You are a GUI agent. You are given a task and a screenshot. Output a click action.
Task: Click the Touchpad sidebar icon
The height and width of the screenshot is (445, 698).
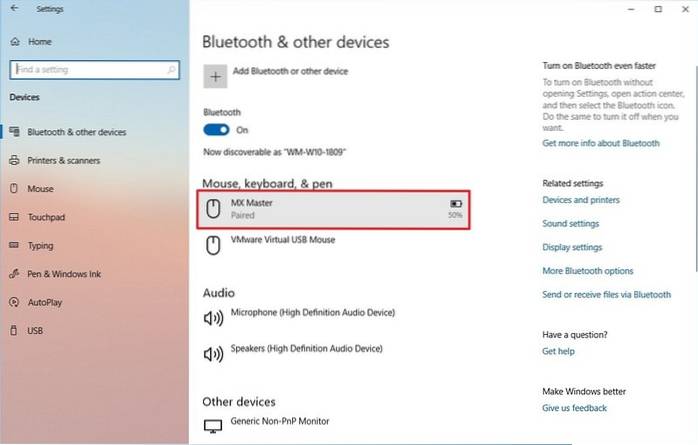pyautogui.click(x=15, y=216)
